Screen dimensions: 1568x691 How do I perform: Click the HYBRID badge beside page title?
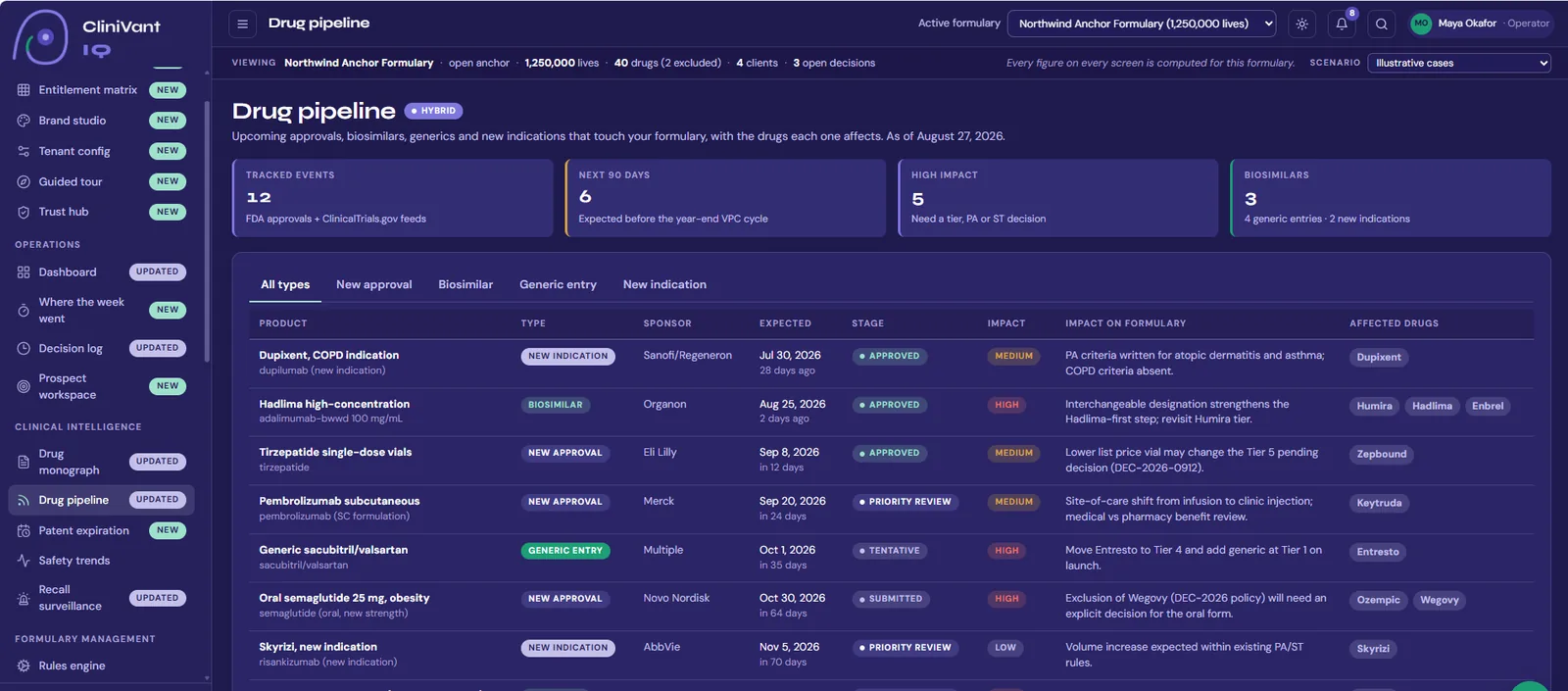(433, 111)
